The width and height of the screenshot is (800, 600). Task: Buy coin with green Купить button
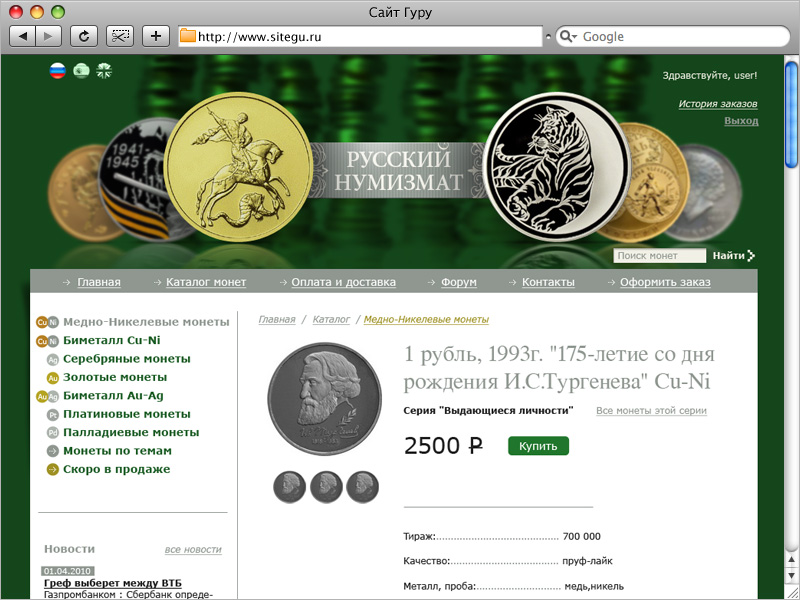tap(538, 446)
